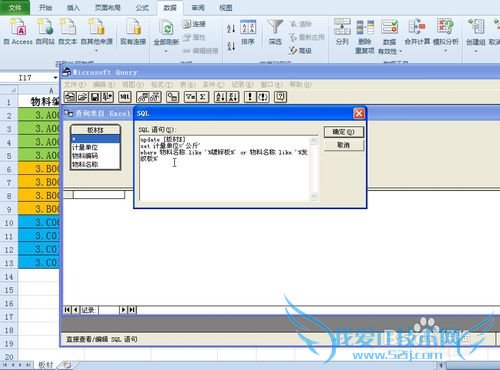500x370 pixels.
Task: Open the 文件 menu in Microsoft Query
Action: pos(75,85)
